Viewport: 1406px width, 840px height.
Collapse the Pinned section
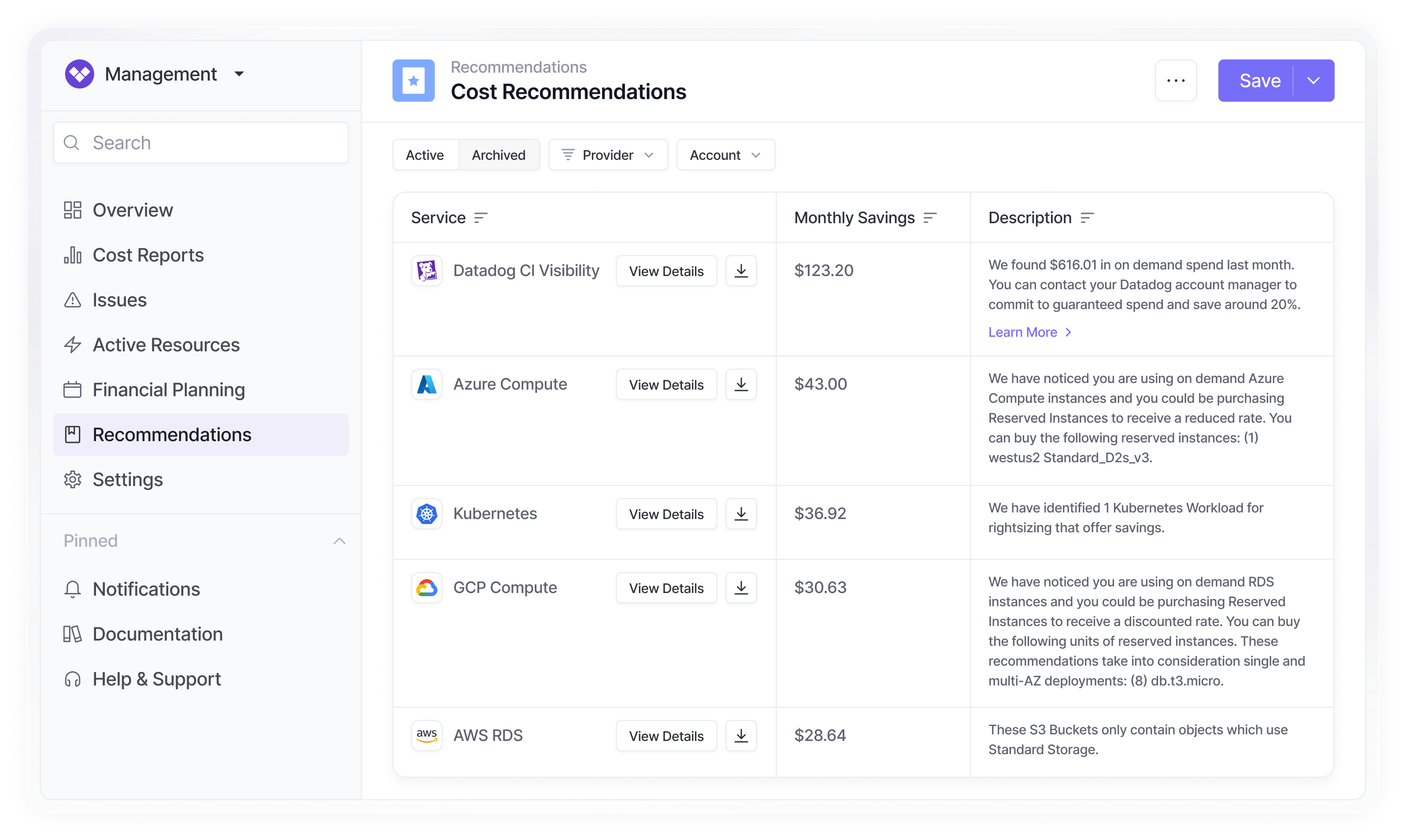pos(339,541)
